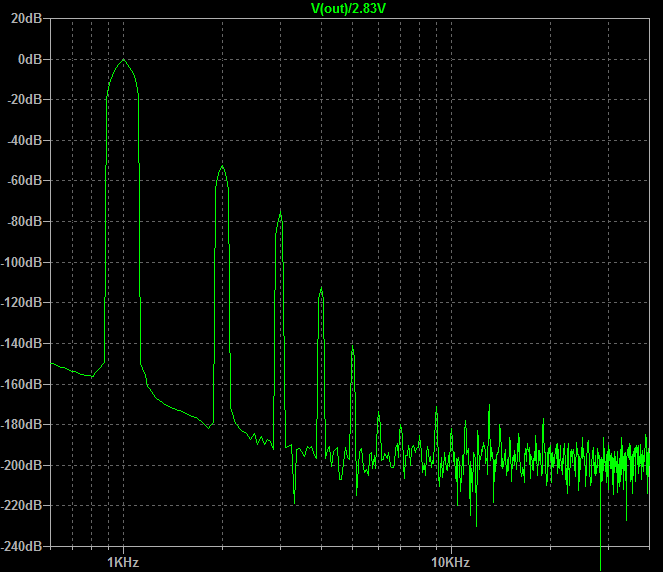
Task: Click the -160dB axis label
Action: click(x=22, y=384)
